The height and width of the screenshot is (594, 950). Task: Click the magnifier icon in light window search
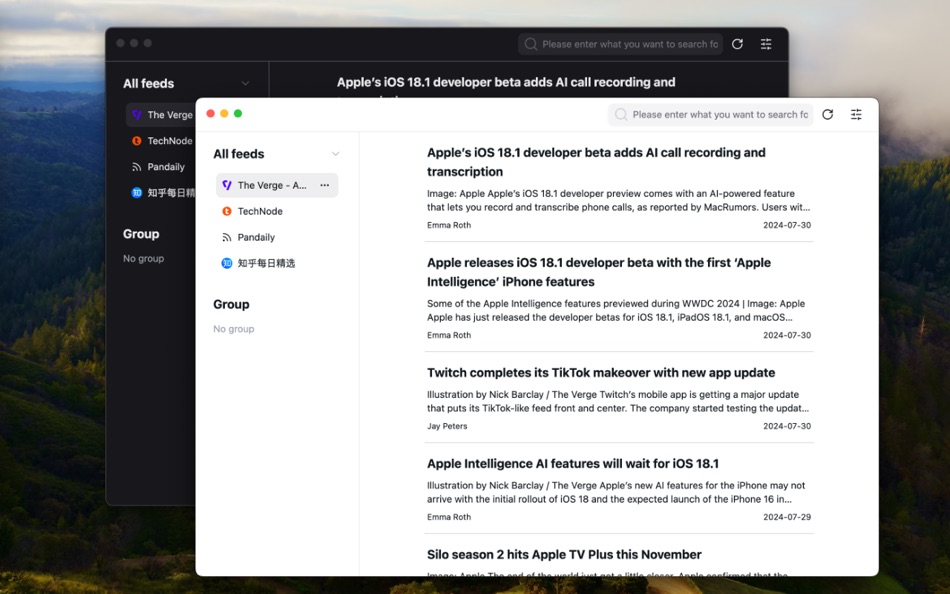[620, 115]
